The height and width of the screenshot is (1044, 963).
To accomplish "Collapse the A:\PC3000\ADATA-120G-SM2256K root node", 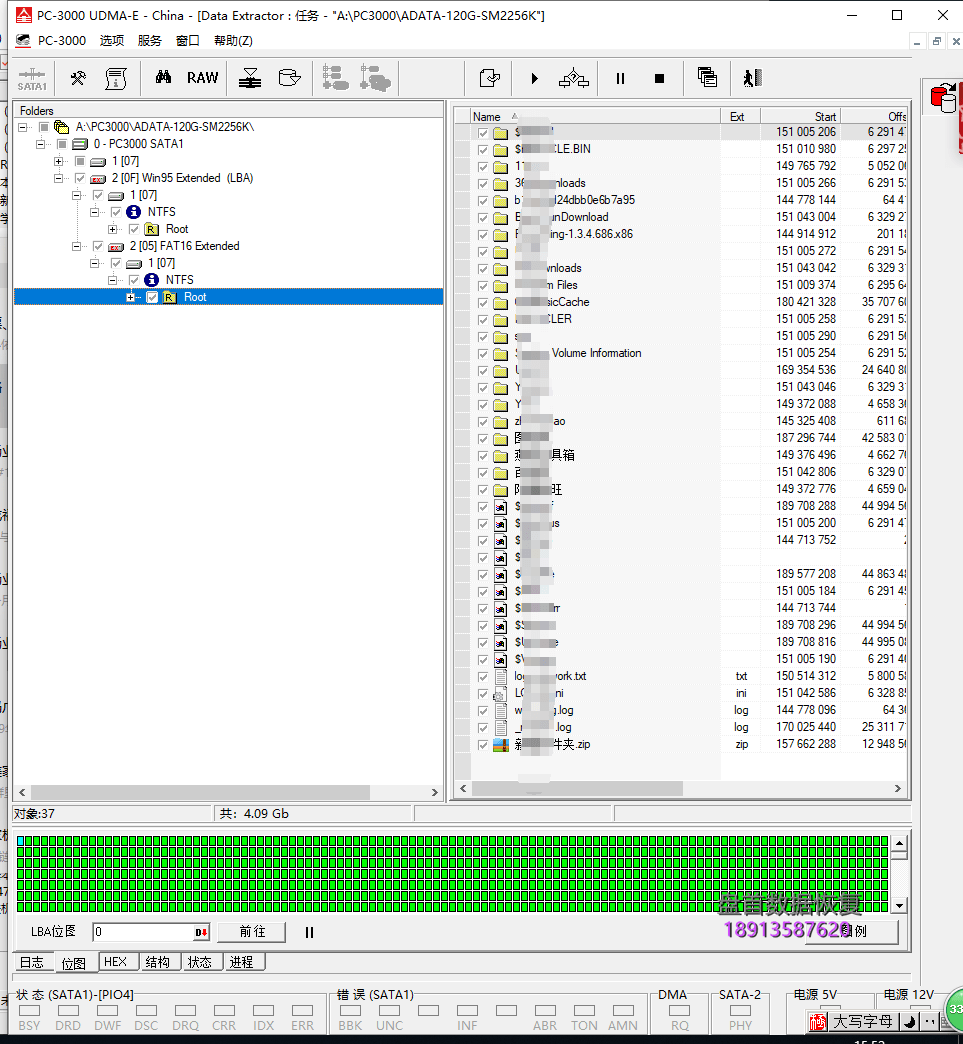I will pos(23,127).
